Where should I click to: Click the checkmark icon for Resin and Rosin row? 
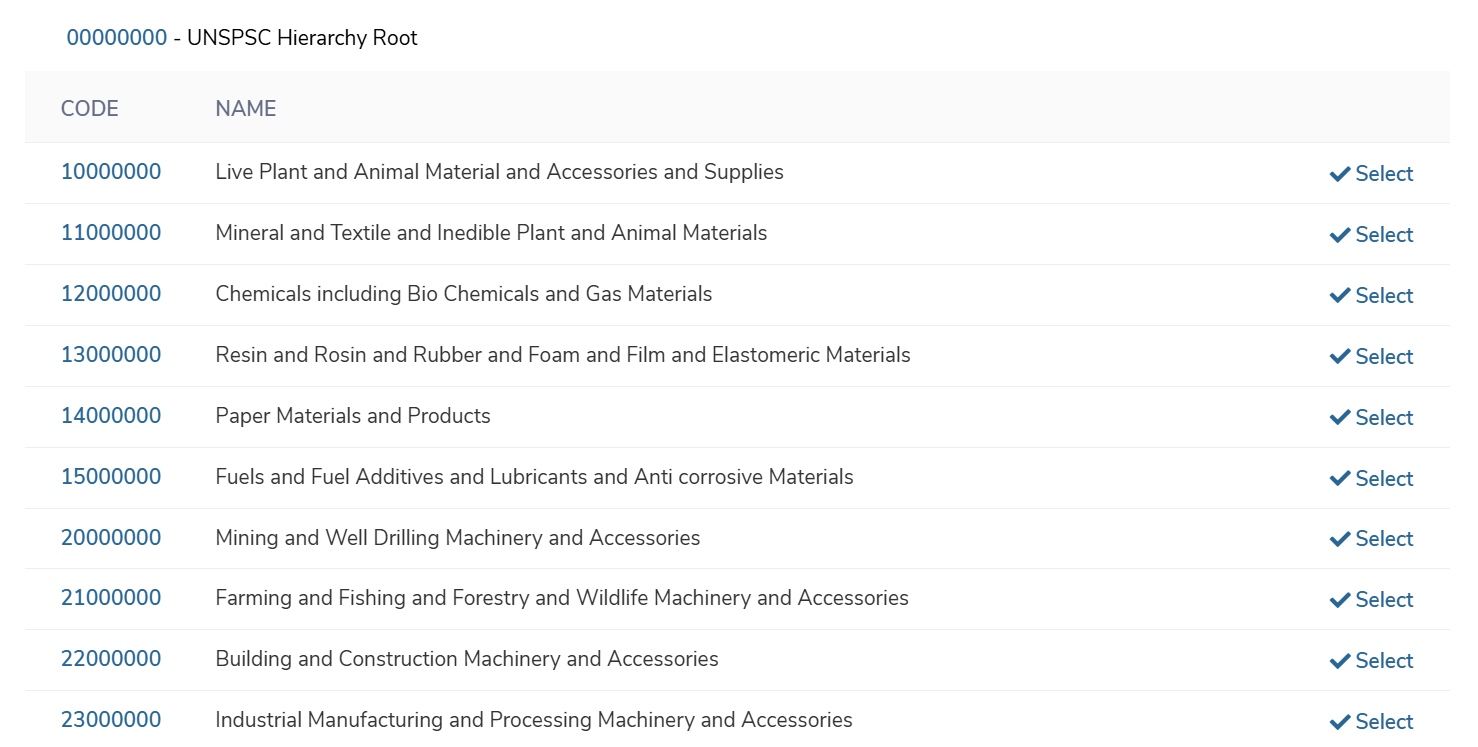click(1340, 357)
